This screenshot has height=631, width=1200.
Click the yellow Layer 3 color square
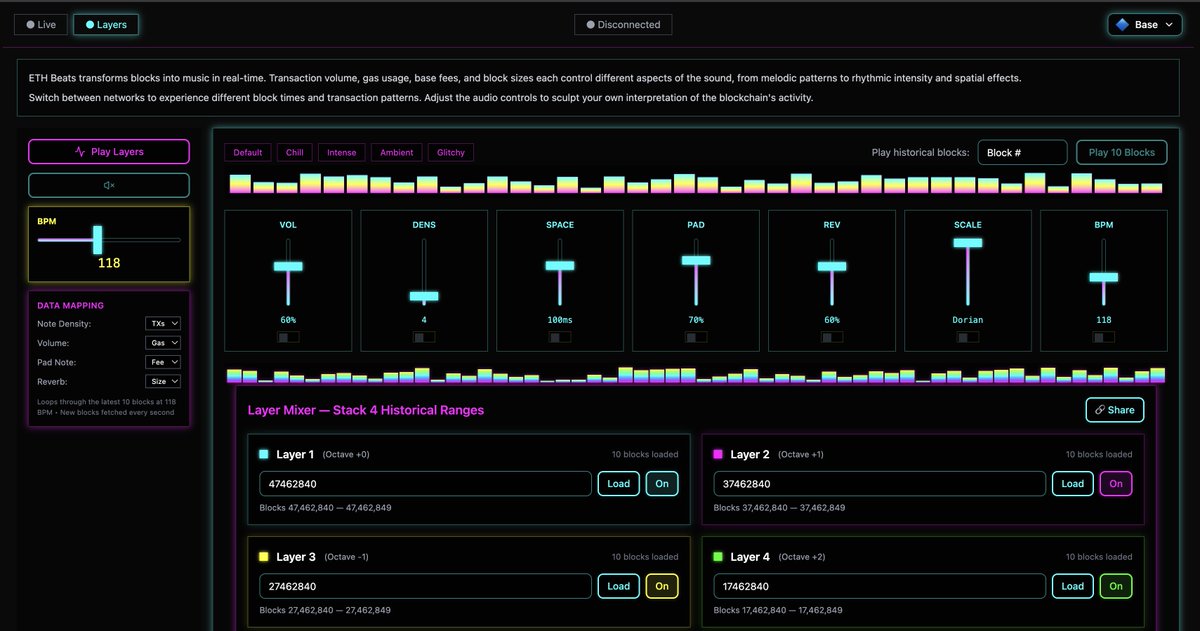click(263, 557)
